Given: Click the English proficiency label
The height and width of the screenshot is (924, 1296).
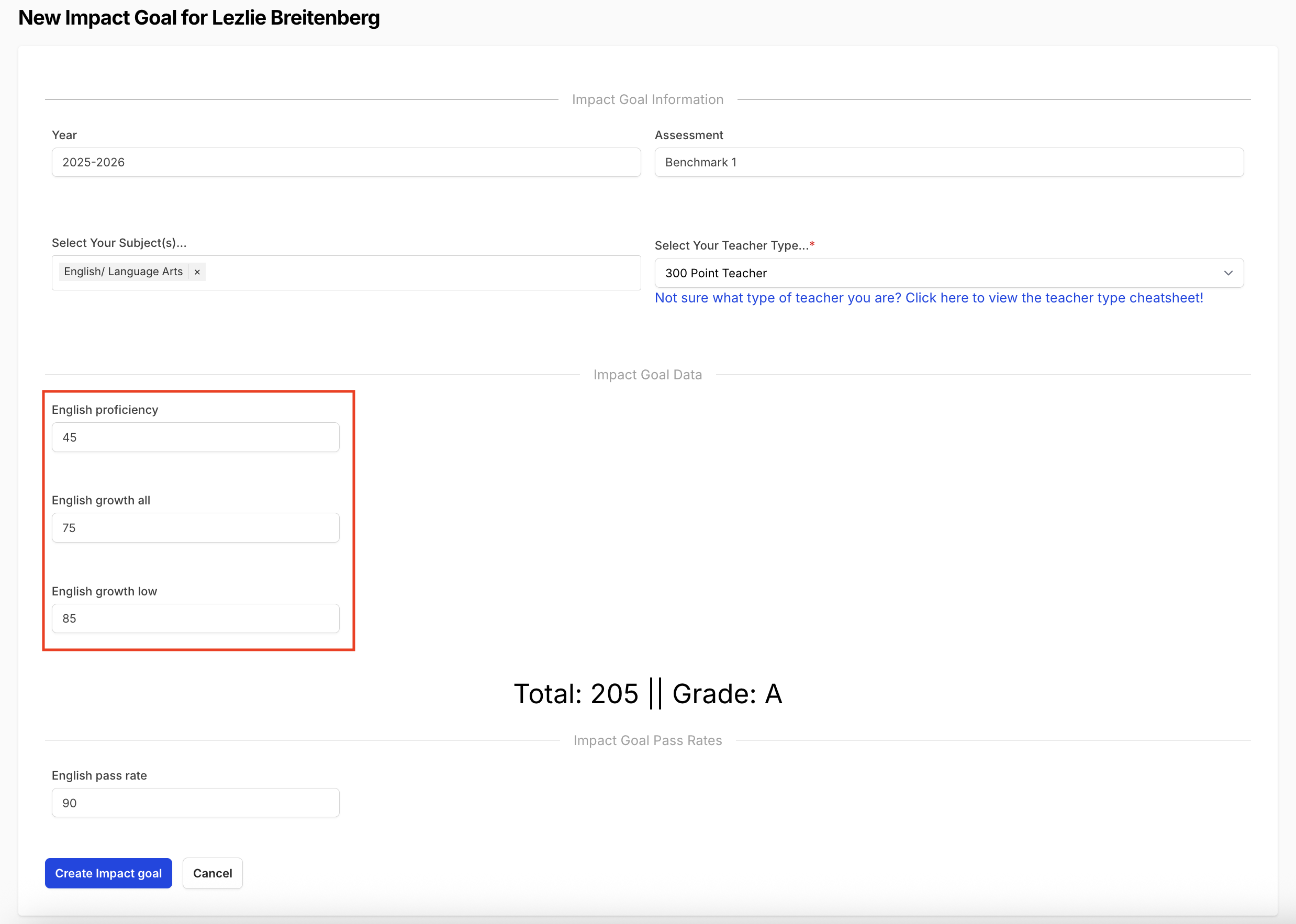Looking at the screenshot, I should point(105,410).
